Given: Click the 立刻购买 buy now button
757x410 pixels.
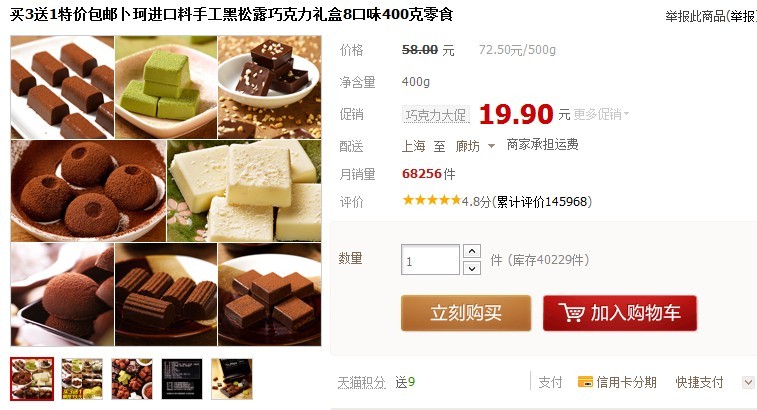Looking at the screenshot, I should click(x=466, y=313).
